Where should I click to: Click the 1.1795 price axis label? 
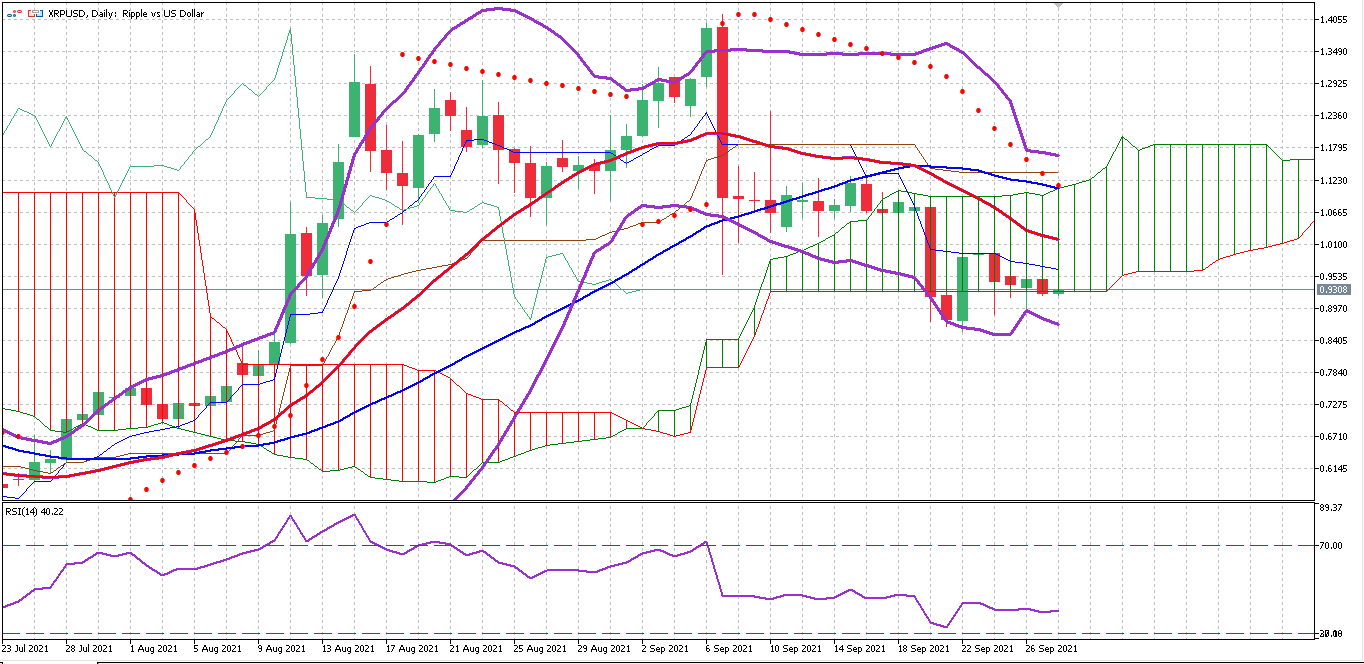click(1334, 149)
